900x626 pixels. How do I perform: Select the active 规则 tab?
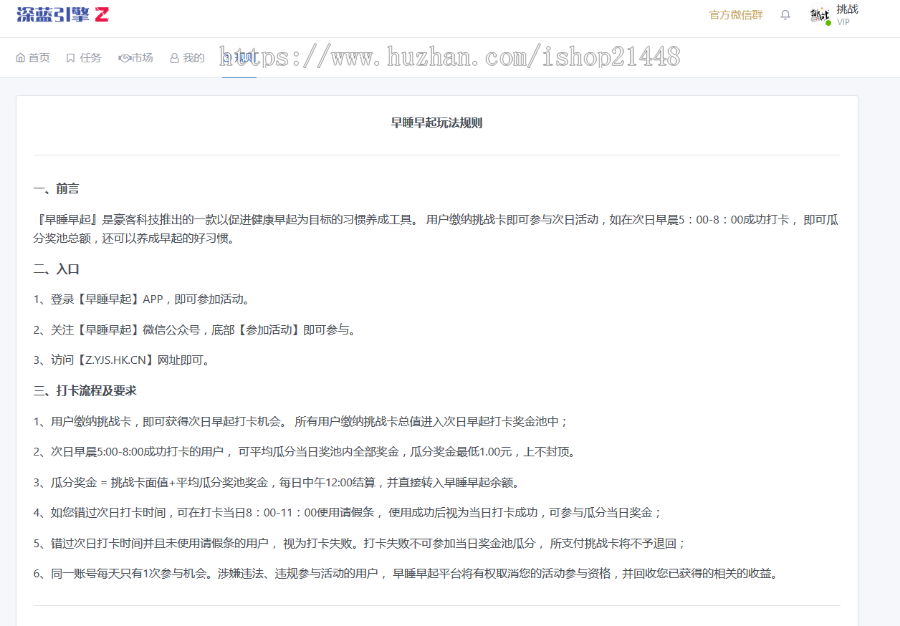pyautogui.click(x=238, y=58)
